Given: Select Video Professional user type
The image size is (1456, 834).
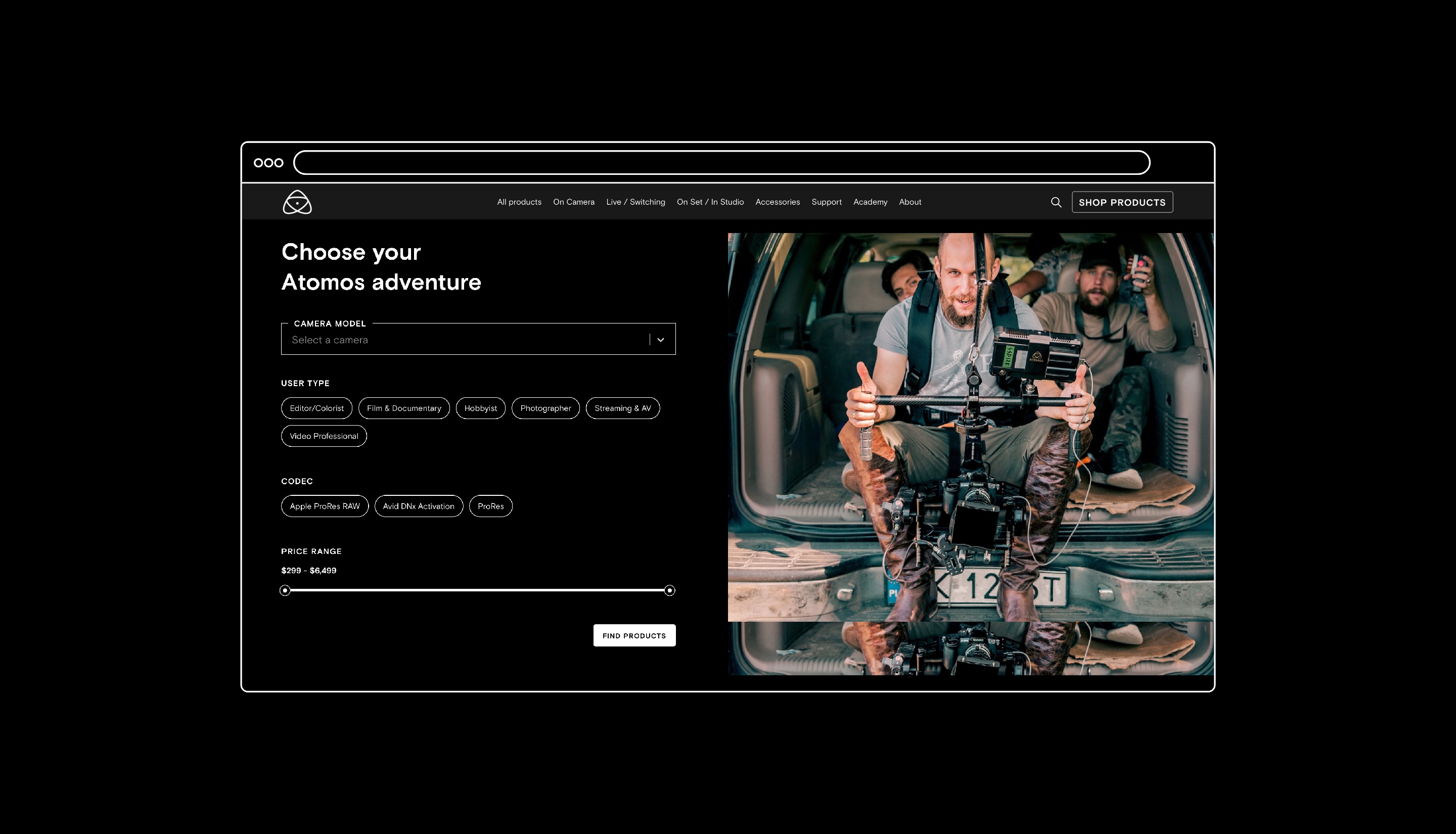Looking at the screenshot, I should [x=323, y=436].
